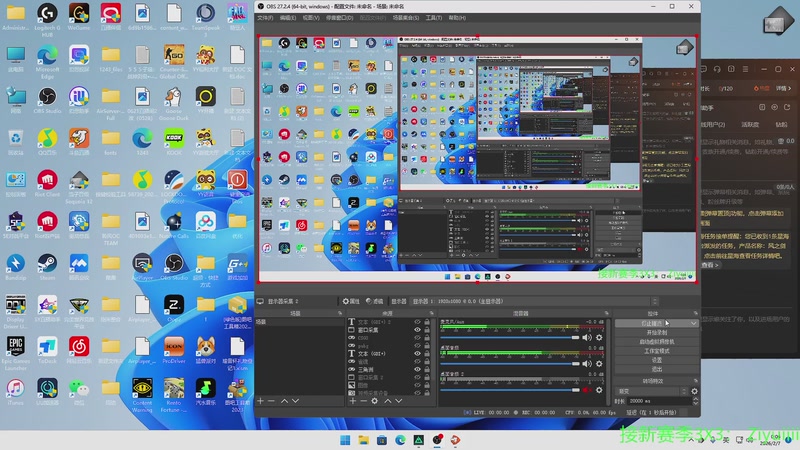Add a new scene with the plus icon

point(260,401)
